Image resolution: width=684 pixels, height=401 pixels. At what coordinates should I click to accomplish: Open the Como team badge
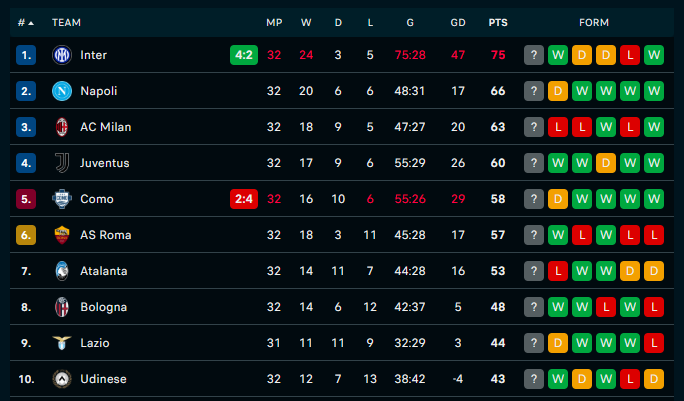[x=62, y=199]
